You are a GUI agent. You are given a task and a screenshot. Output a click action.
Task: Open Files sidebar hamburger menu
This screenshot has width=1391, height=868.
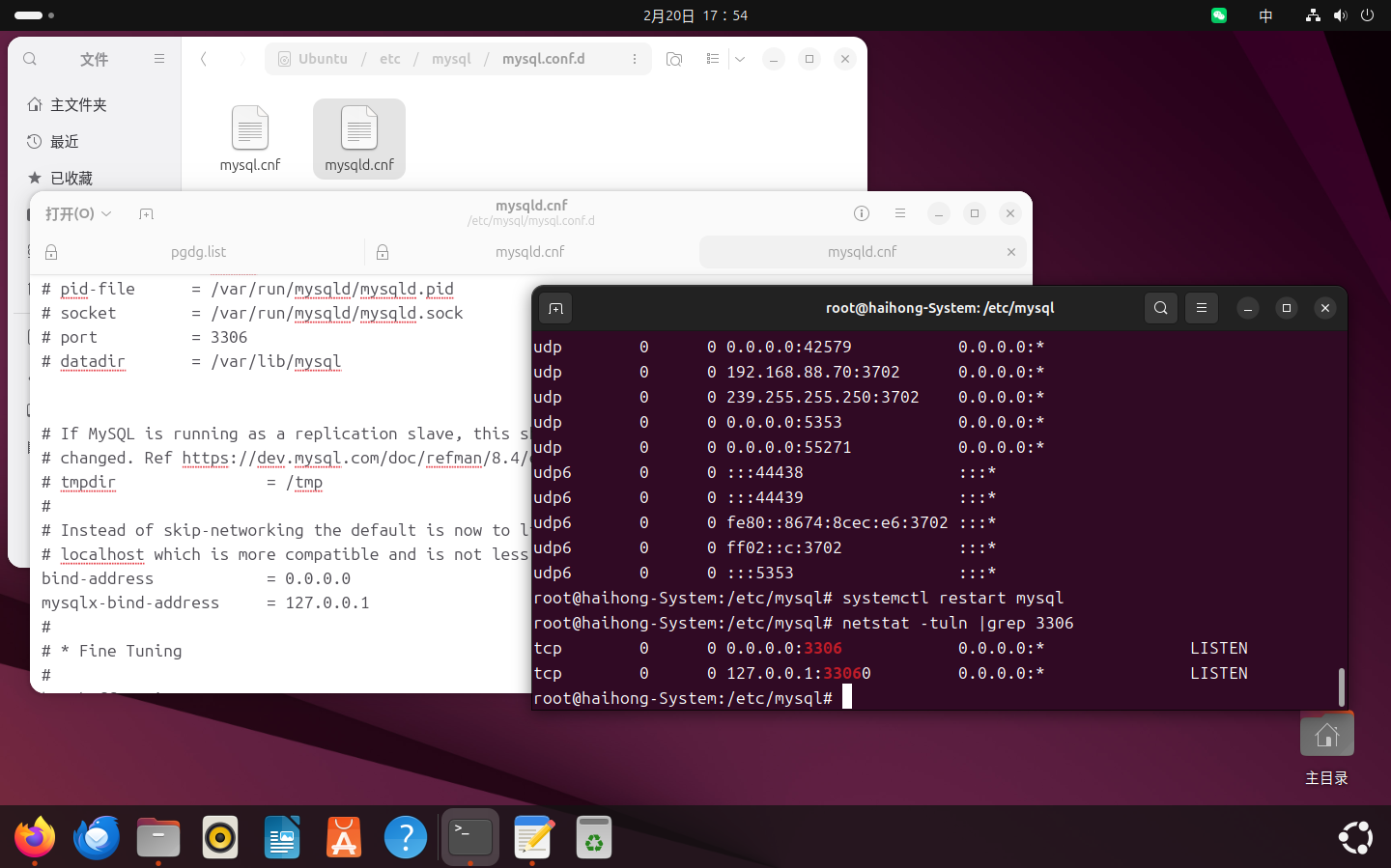(159, 59)
